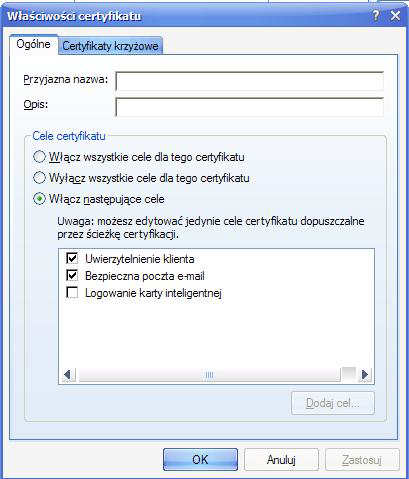The width and height of the screenshot is (409, 479).
Task: Confirm the dialog with OK
Action: pos(200,460)
